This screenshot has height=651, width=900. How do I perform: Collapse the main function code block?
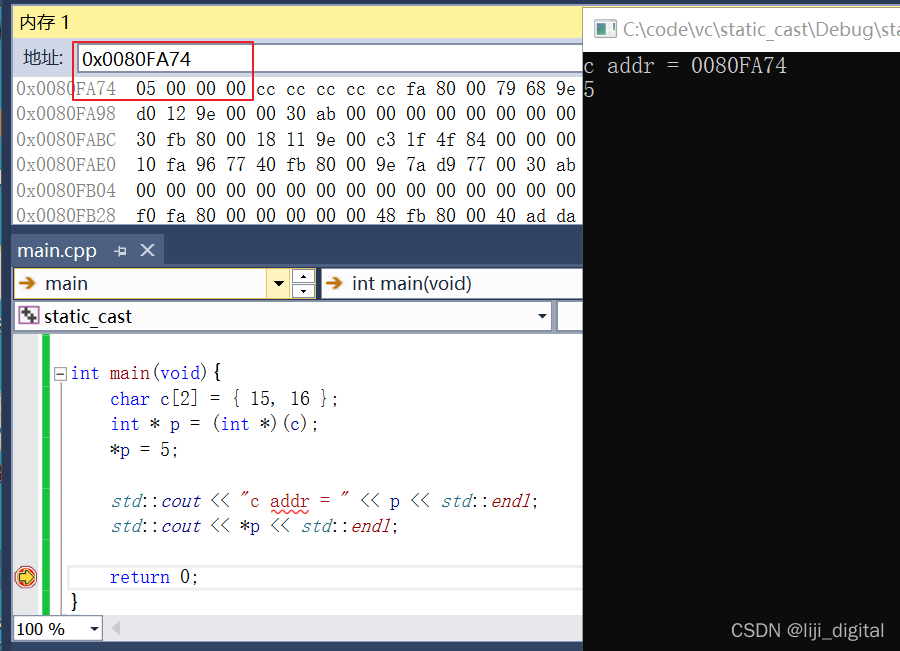point(60,373)
